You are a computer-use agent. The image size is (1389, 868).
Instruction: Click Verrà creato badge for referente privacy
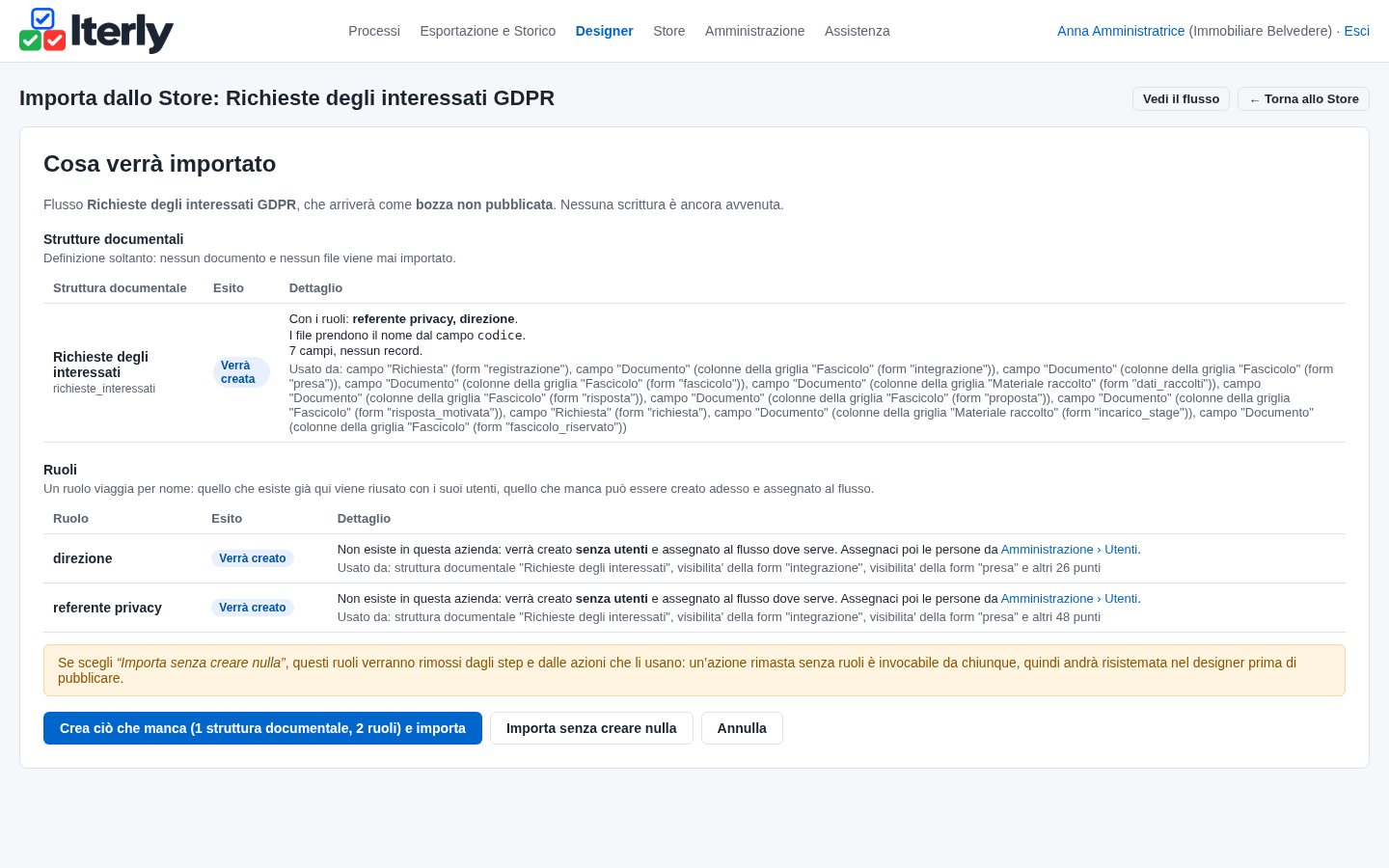tap(253, 608)
